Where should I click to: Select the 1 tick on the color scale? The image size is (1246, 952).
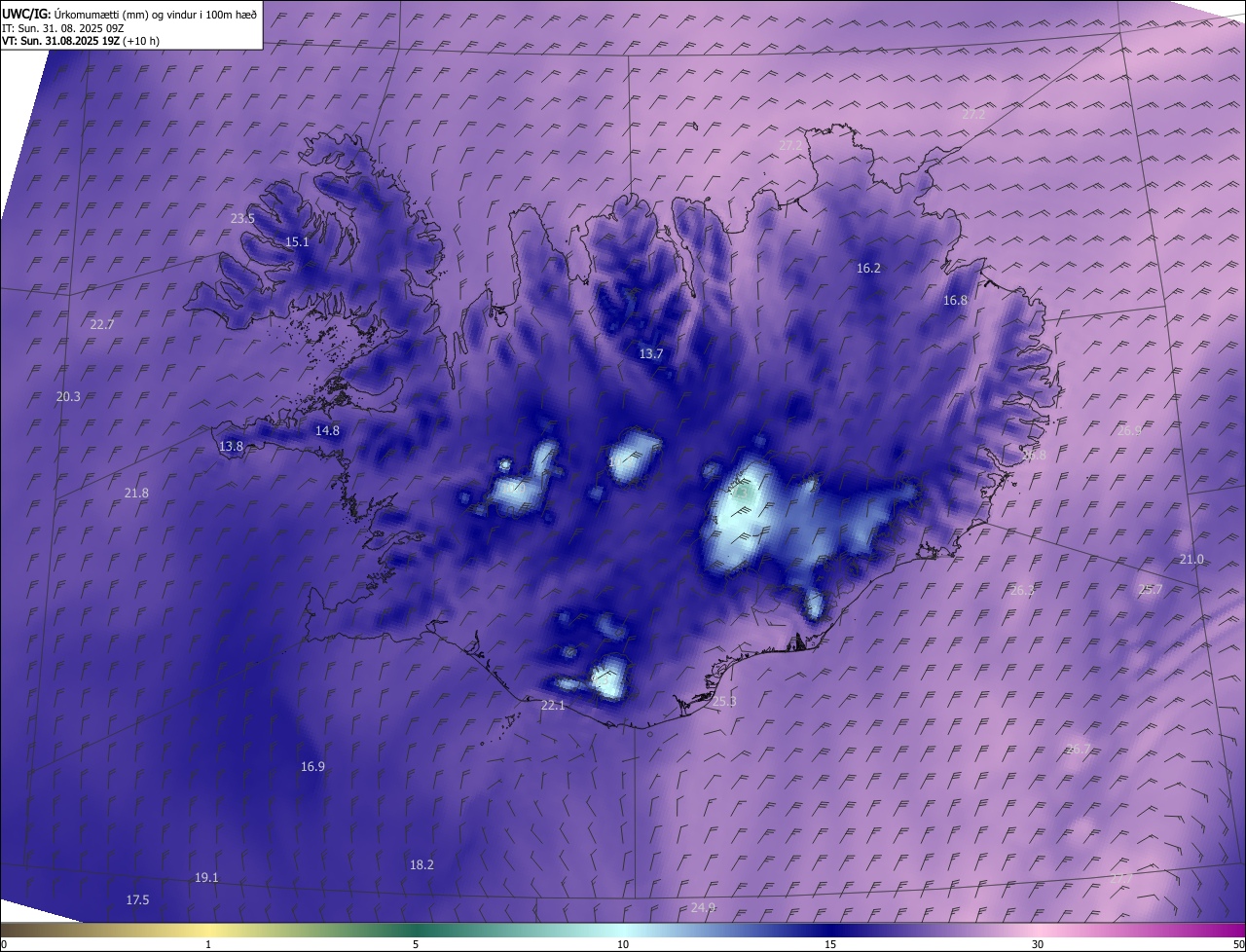coord(208,945)
